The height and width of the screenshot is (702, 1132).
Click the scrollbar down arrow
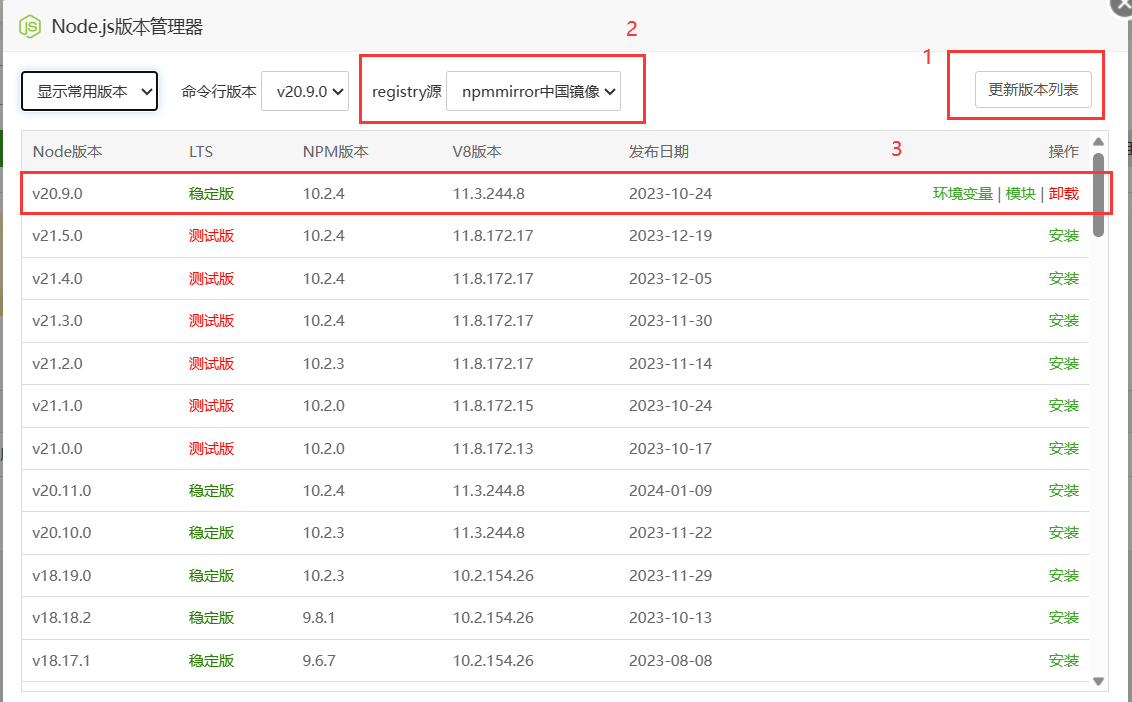[1099, 681]
